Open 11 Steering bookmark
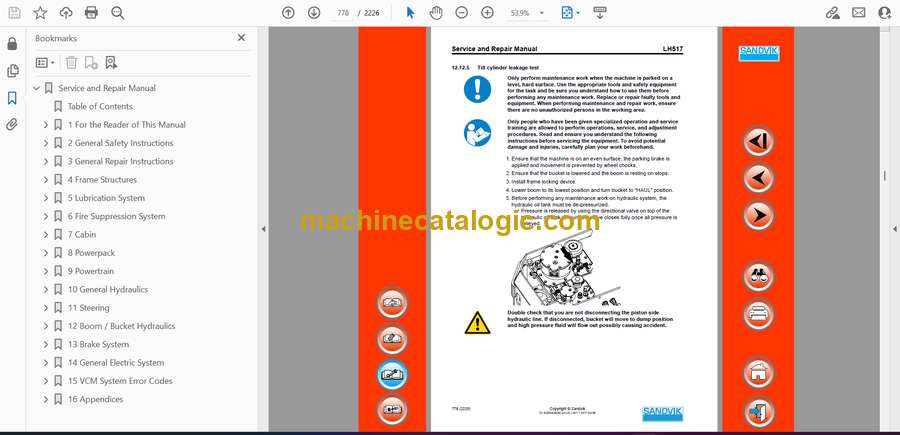The width and height of the screenshot is (900, 435). (x=88, y=308)
